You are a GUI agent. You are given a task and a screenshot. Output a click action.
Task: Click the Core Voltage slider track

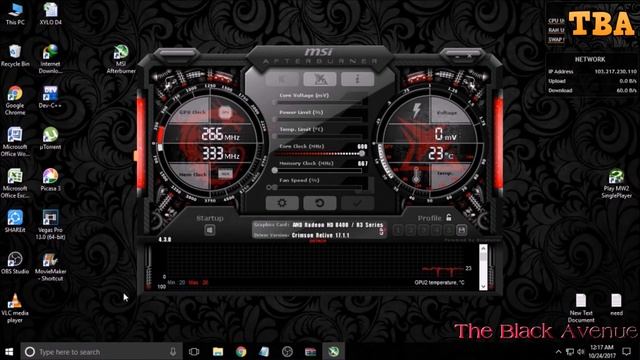318,102
